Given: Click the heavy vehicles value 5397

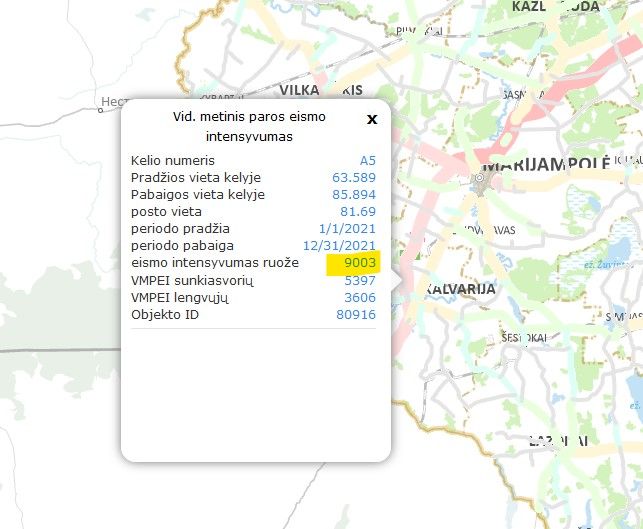Looking at the screenshot, I should pyautogui.click(x=359, y=281).
